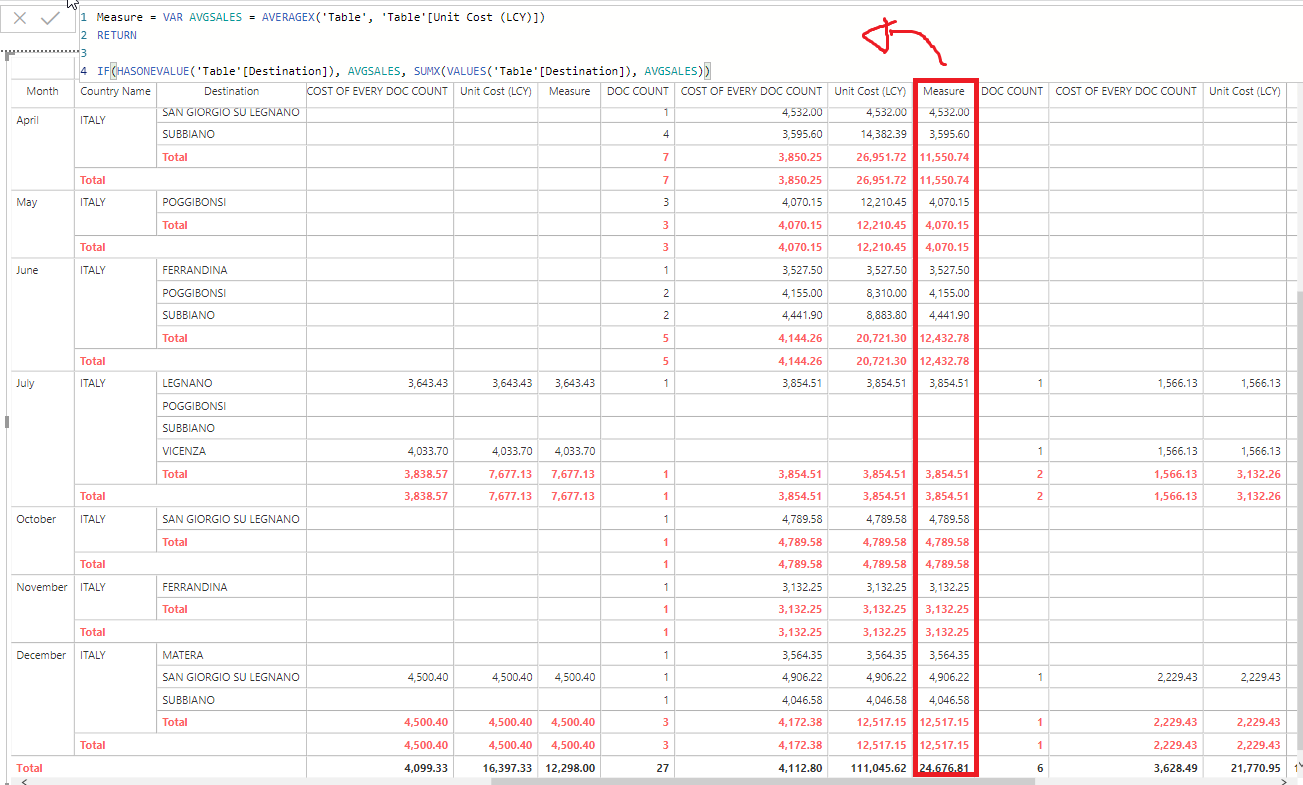This screenshot has width=1303, height=785.
Task: Select the Destination column header
Action: tap(231, 91)
